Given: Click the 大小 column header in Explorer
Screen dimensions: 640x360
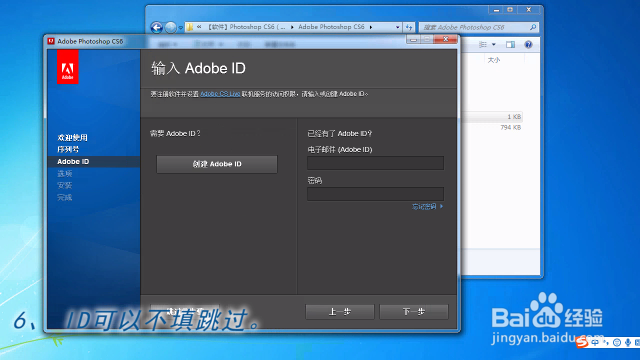Looking at the screenshot, I should [493, 60].
